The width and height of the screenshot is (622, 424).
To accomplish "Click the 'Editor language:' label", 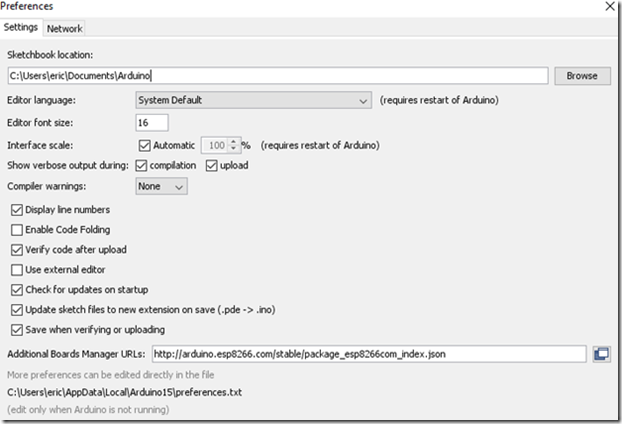I will click(x=41, y=100).
